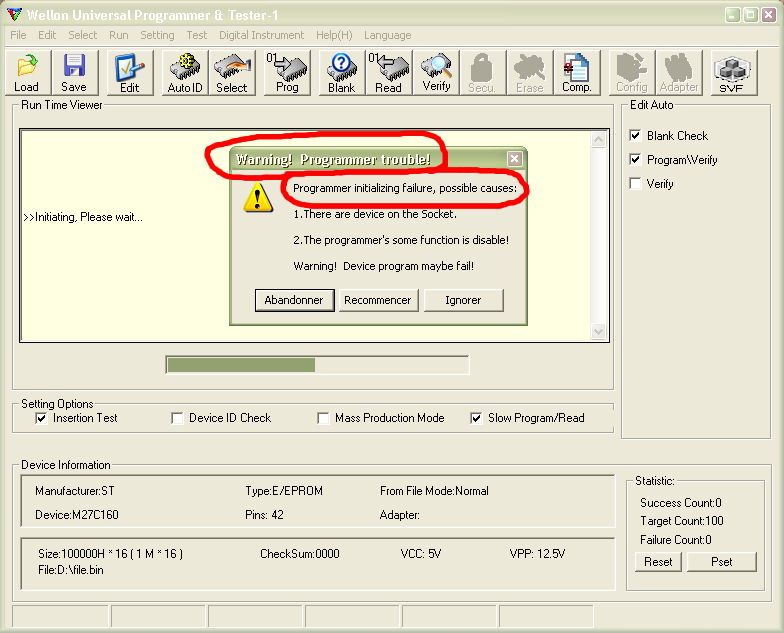Click the Pset button

722,562
